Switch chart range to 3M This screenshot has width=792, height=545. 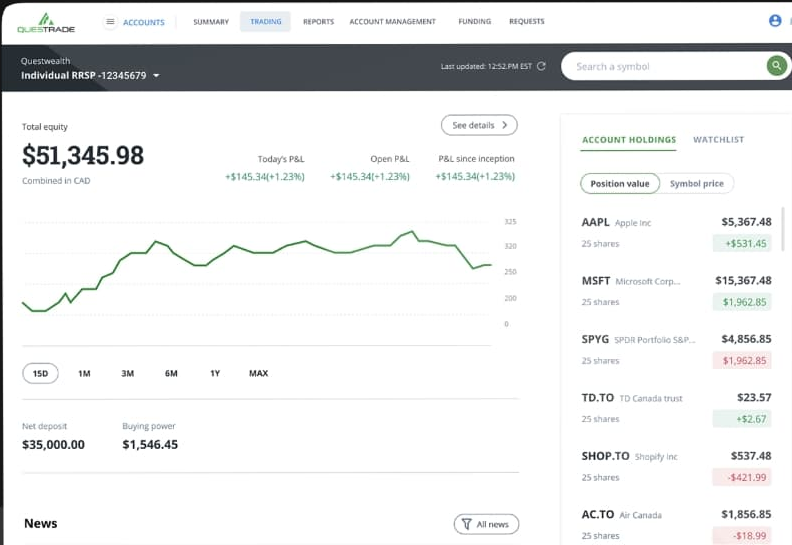(128, 374)
